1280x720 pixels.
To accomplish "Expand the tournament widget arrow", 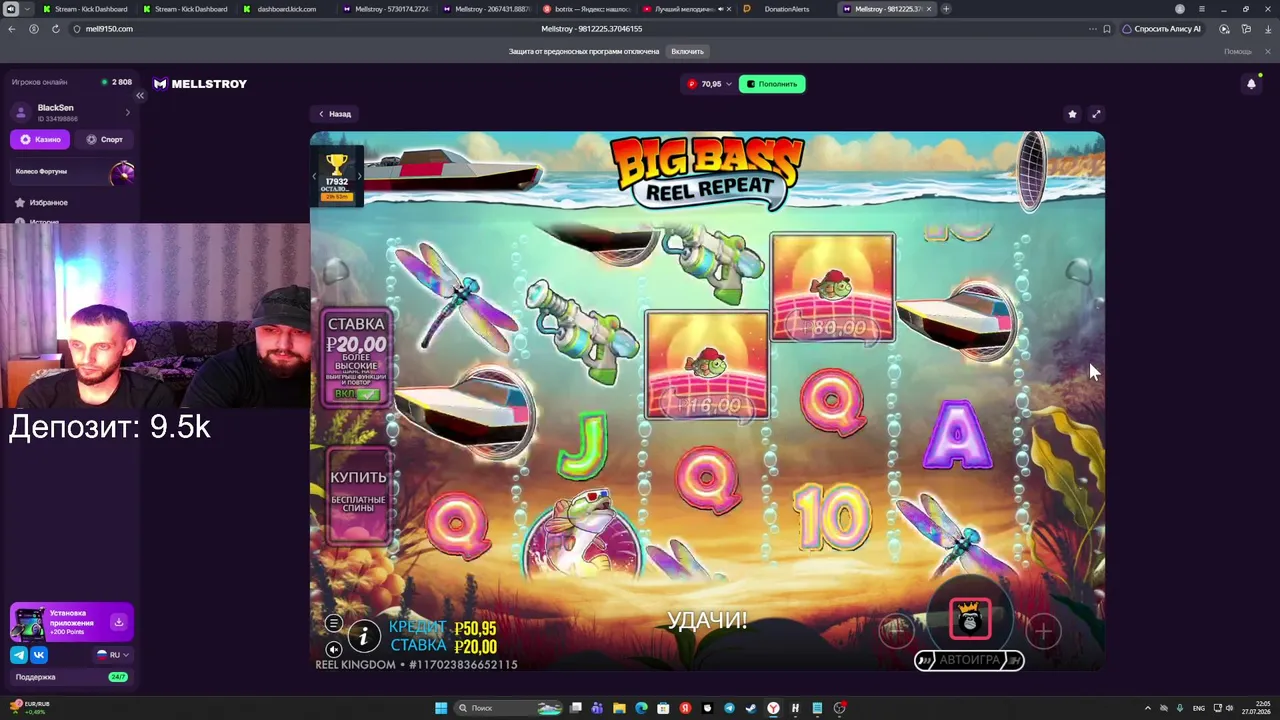I will (x=360, y=176).
